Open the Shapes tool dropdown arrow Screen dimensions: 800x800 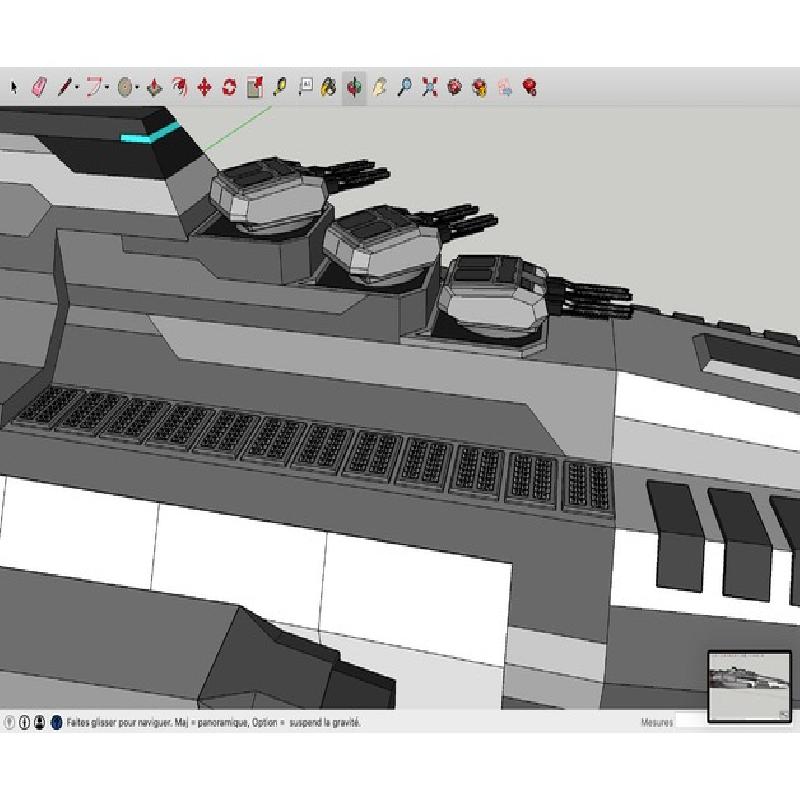pyautogui.click(x=138, y=88)
